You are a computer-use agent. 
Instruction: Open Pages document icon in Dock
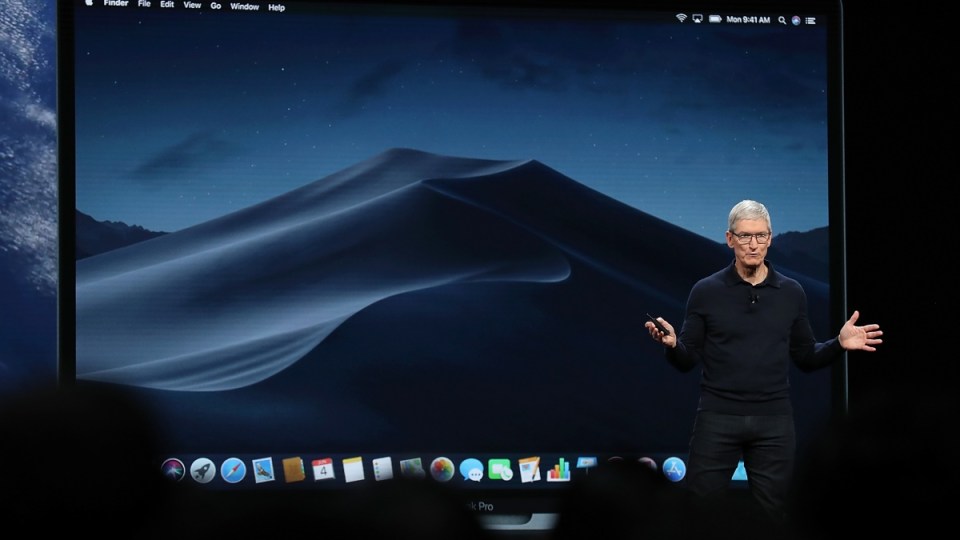tap(530, 470)
